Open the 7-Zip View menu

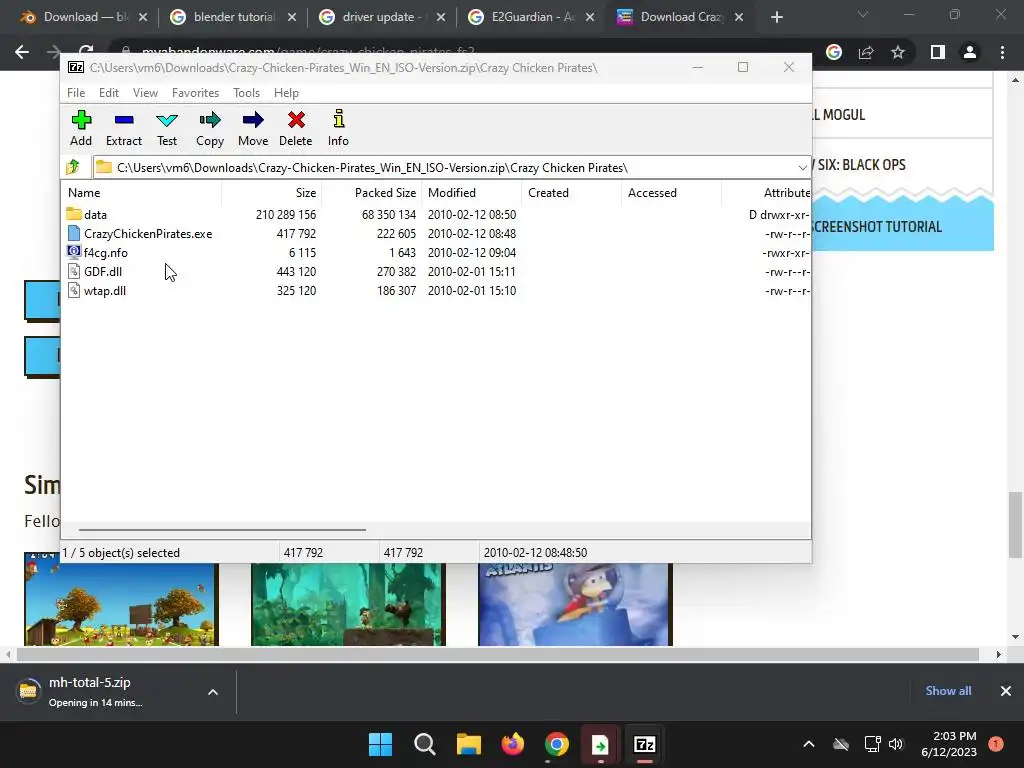click(145, 93)
